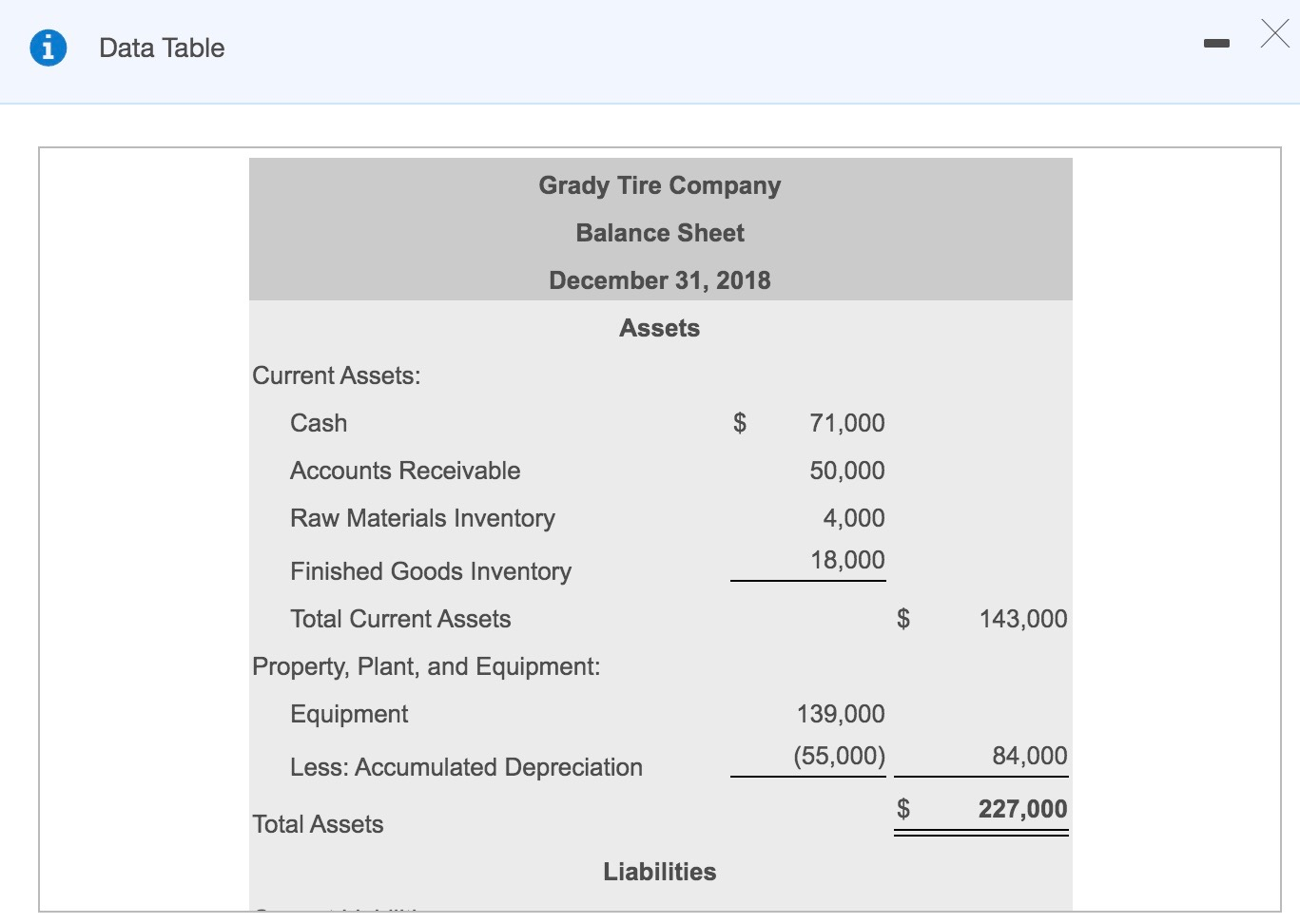This screenshot has width=1300, height=924.
Task: Select the Balance Sheet title
Action: pyautogui.click(x=659, y=232)
